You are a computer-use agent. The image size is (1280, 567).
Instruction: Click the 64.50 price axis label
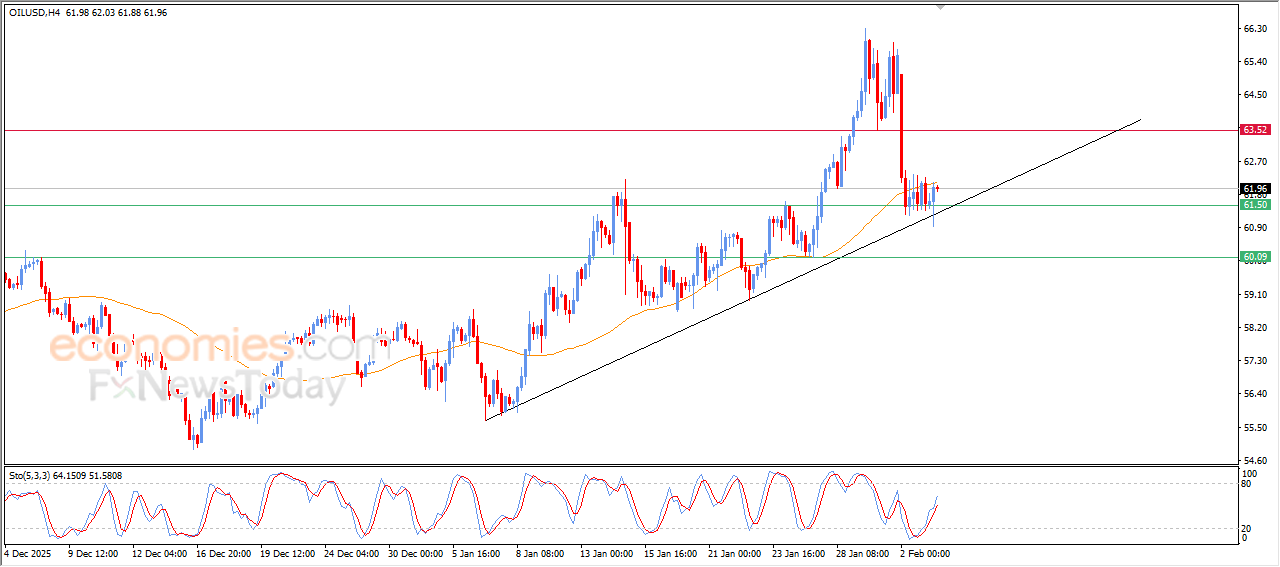[x=1255, y=95]
